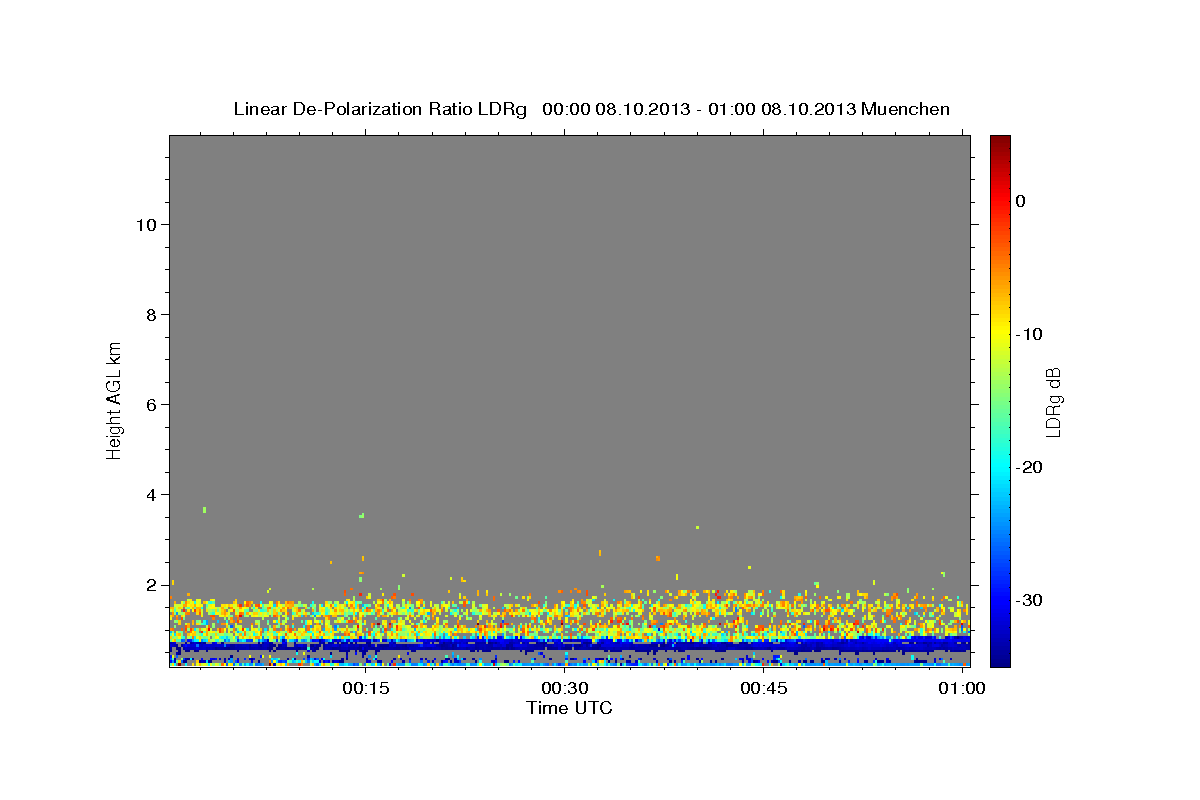Click the height tick label 8
Viewport: 1200px width, 800px height.
[152, 315]
